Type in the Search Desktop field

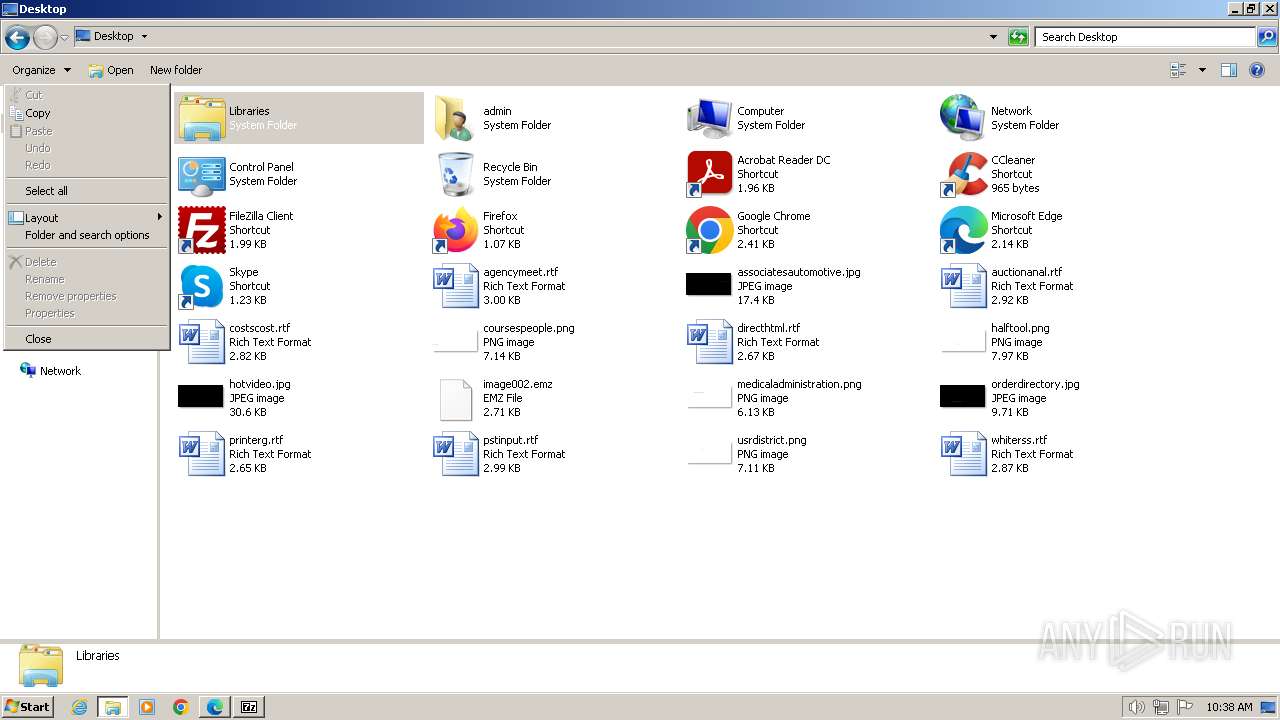tap(1146, 37)
